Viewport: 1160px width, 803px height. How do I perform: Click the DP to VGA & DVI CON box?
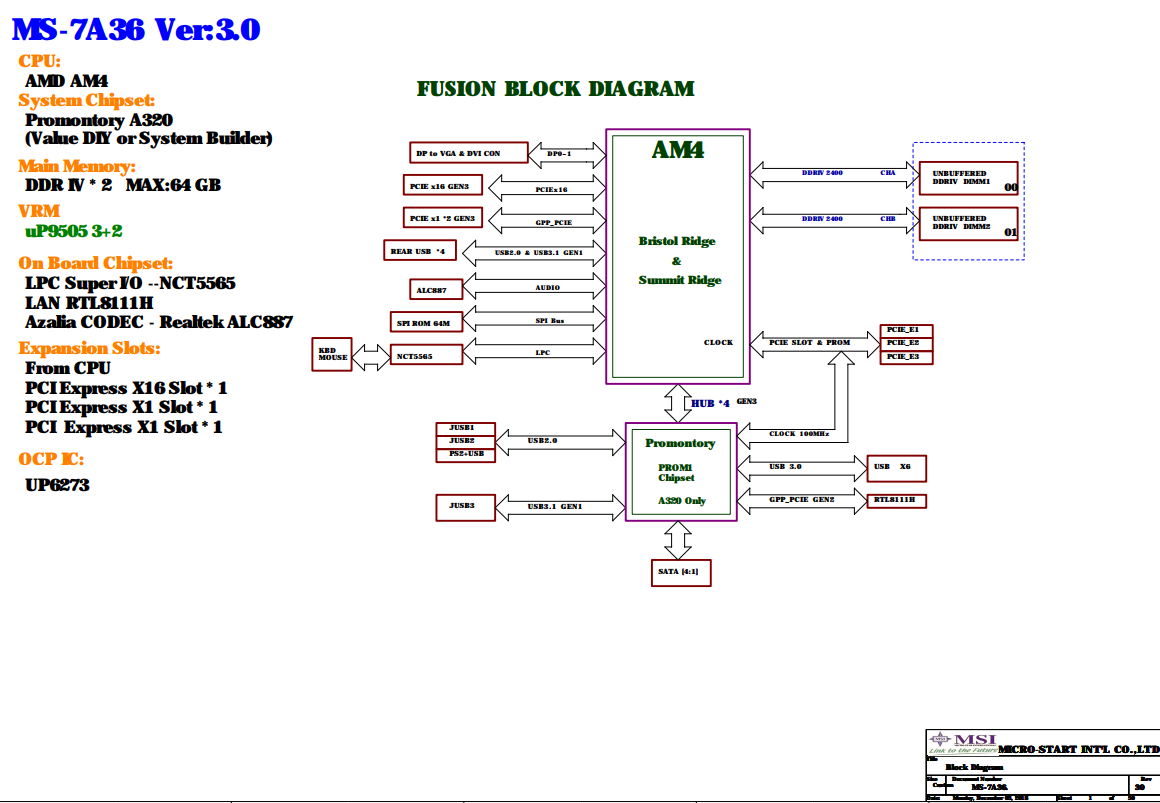[469, 153]
